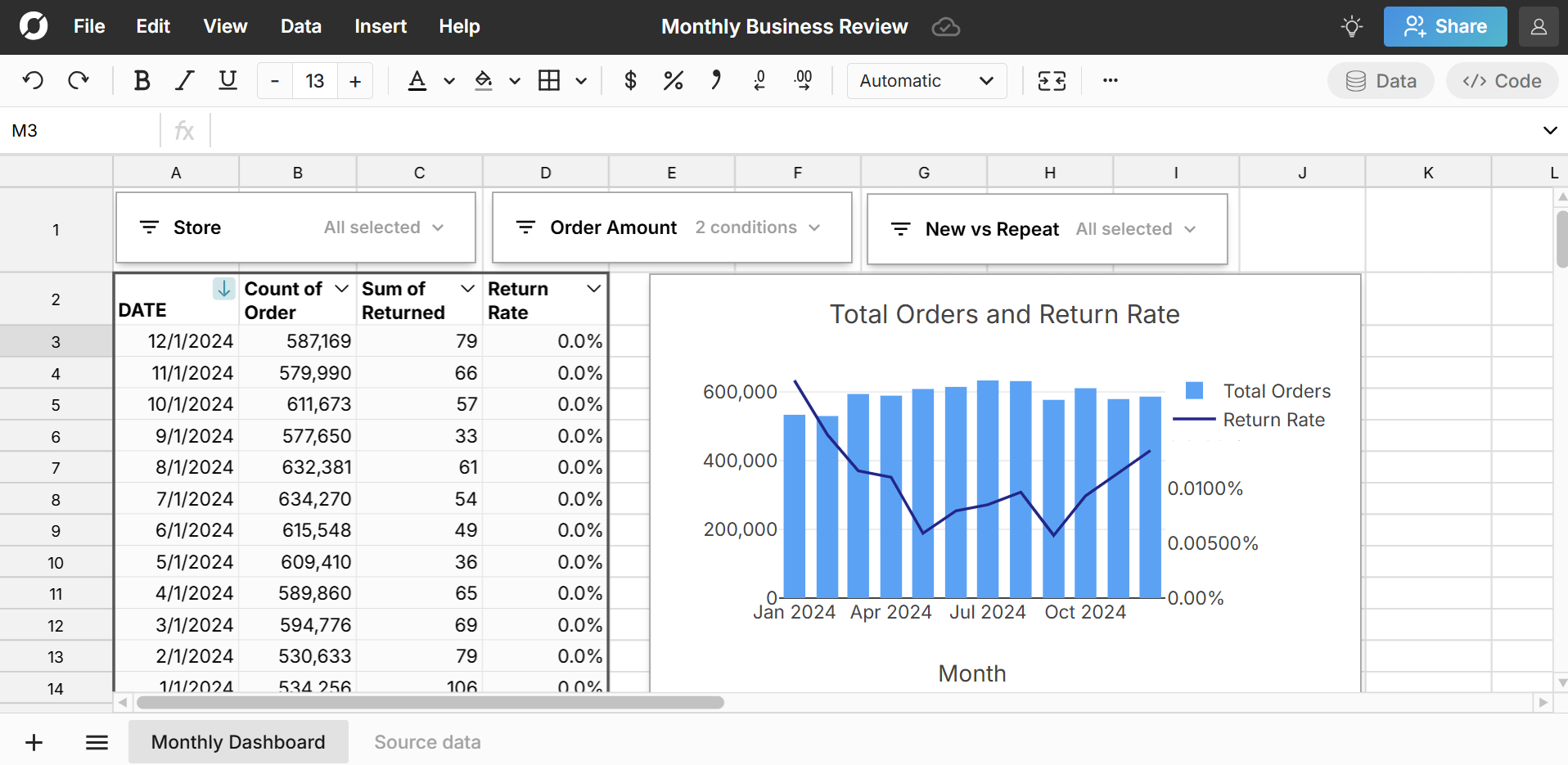1568x765 pixels.
Task: Increase decimal places
Action: (x=803, y=80)
